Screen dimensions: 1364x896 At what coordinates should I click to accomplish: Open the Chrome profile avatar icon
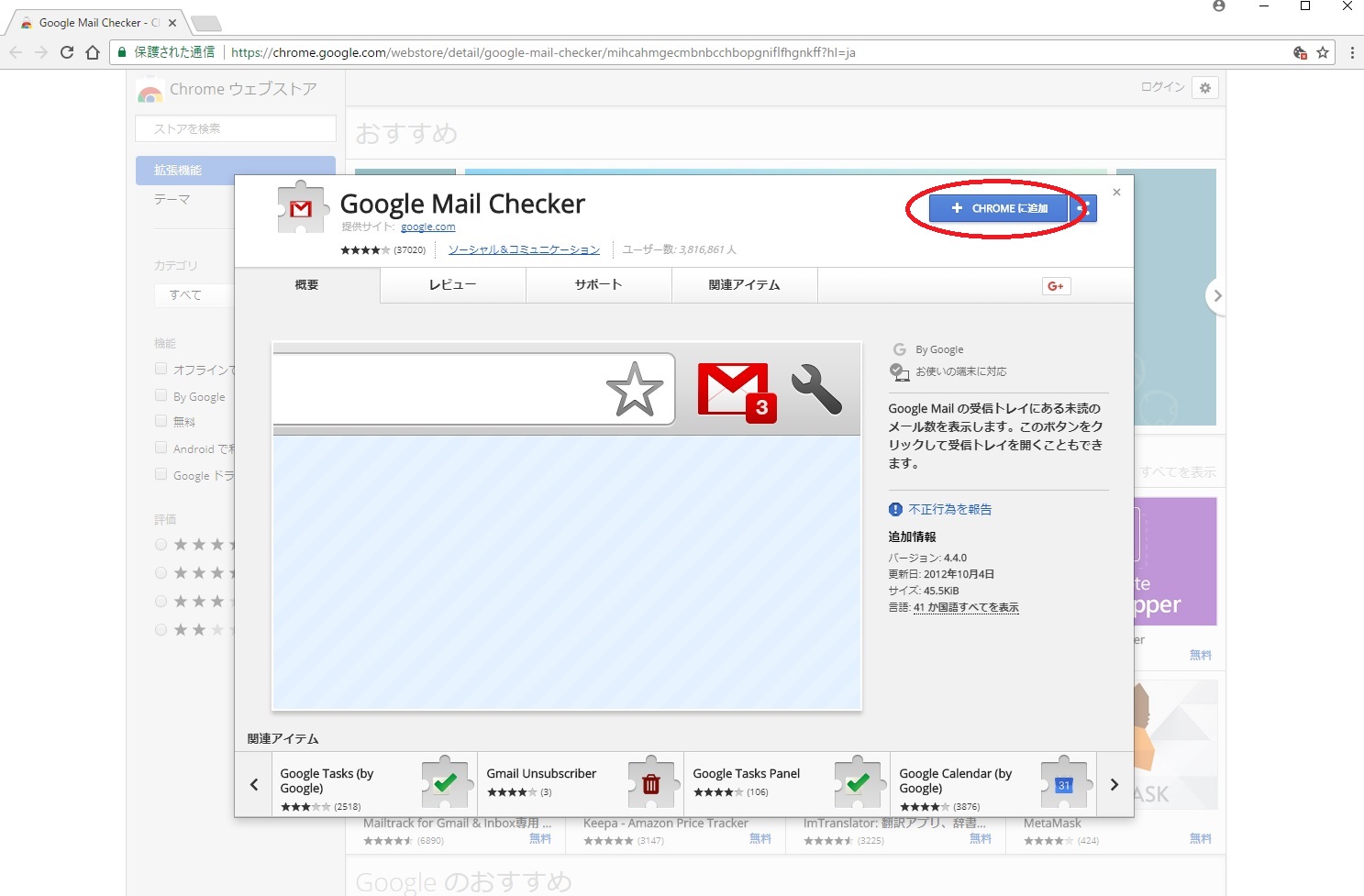tap(1219, 6)
